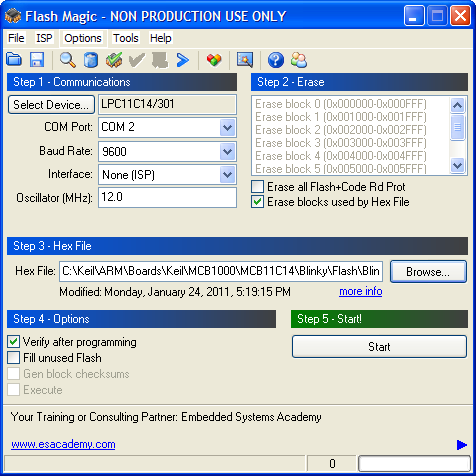Click the Open folder toolbar icon
Image resolution: width=476 pixels, height=476 pixels.
coord(14,60)
